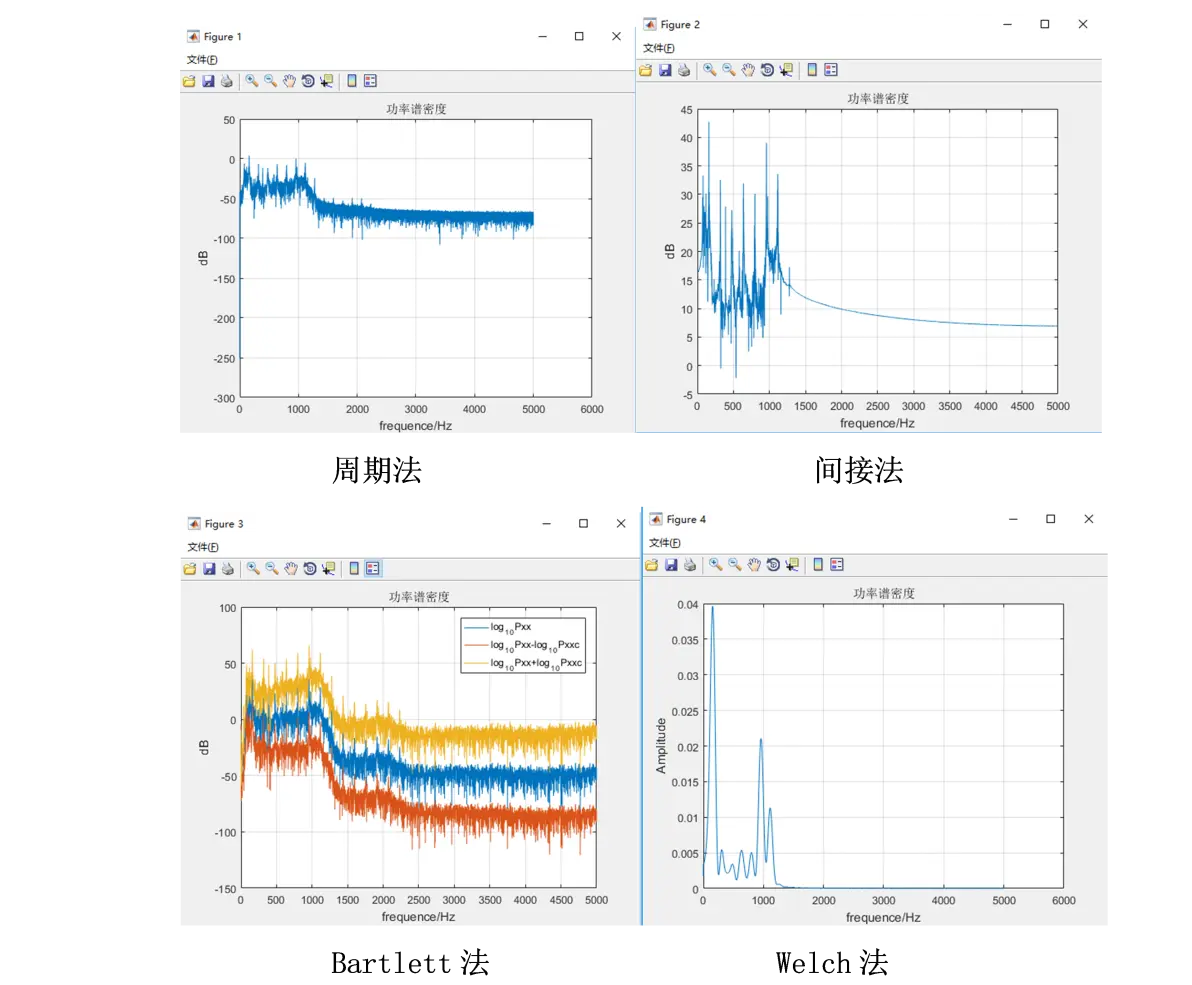Use the Data Cursor icon in Figure 4

tap(792, 565)
